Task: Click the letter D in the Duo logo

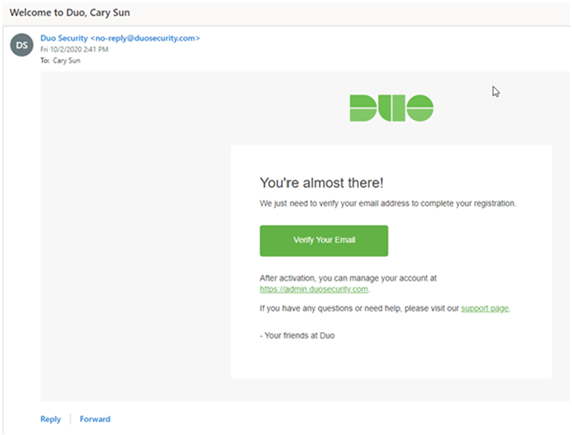Action: click(x=363, y=108)
